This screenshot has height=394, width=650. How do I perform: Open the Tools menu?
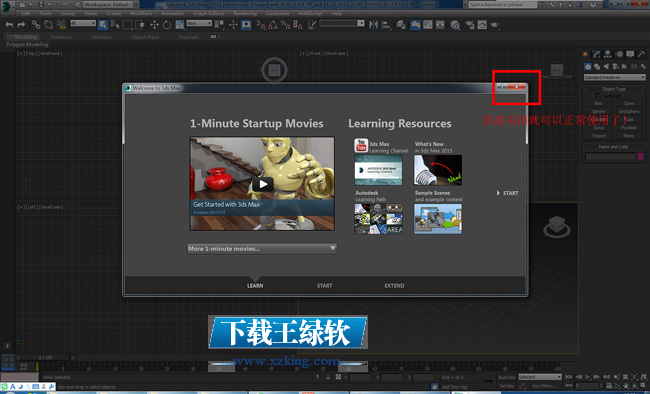pos(45,13)
